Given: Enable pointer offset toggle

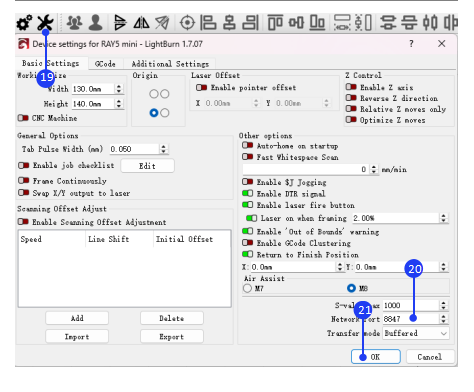Looking at the screenshot, I should 201,88.
